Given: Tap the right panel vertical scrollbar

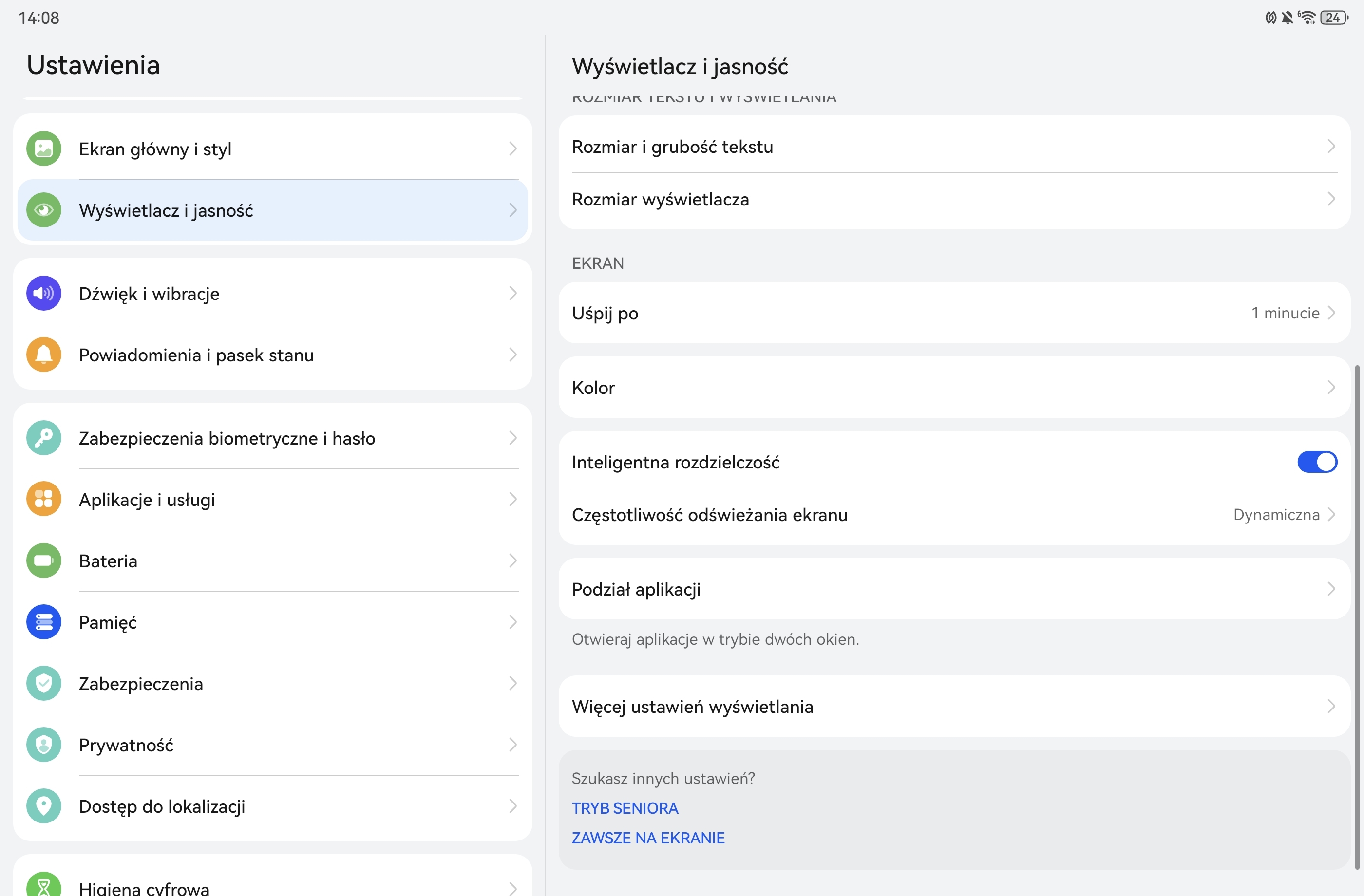Looking at the screenshot, I should click(1357, 616).
